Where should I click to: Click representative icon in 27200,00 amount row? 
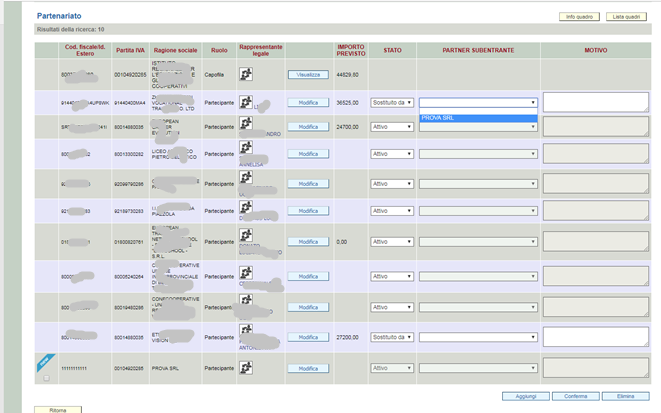(x=246, y=330)
